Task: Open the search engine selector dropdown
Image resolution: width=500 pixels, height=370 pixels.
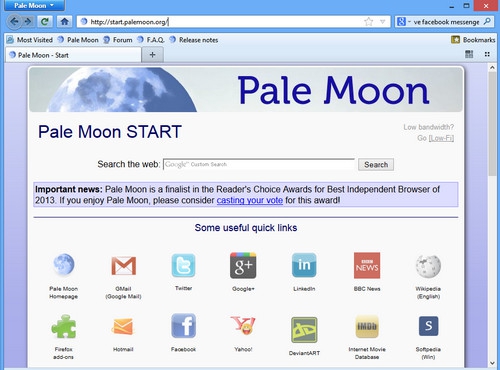Action: (403, 22)
